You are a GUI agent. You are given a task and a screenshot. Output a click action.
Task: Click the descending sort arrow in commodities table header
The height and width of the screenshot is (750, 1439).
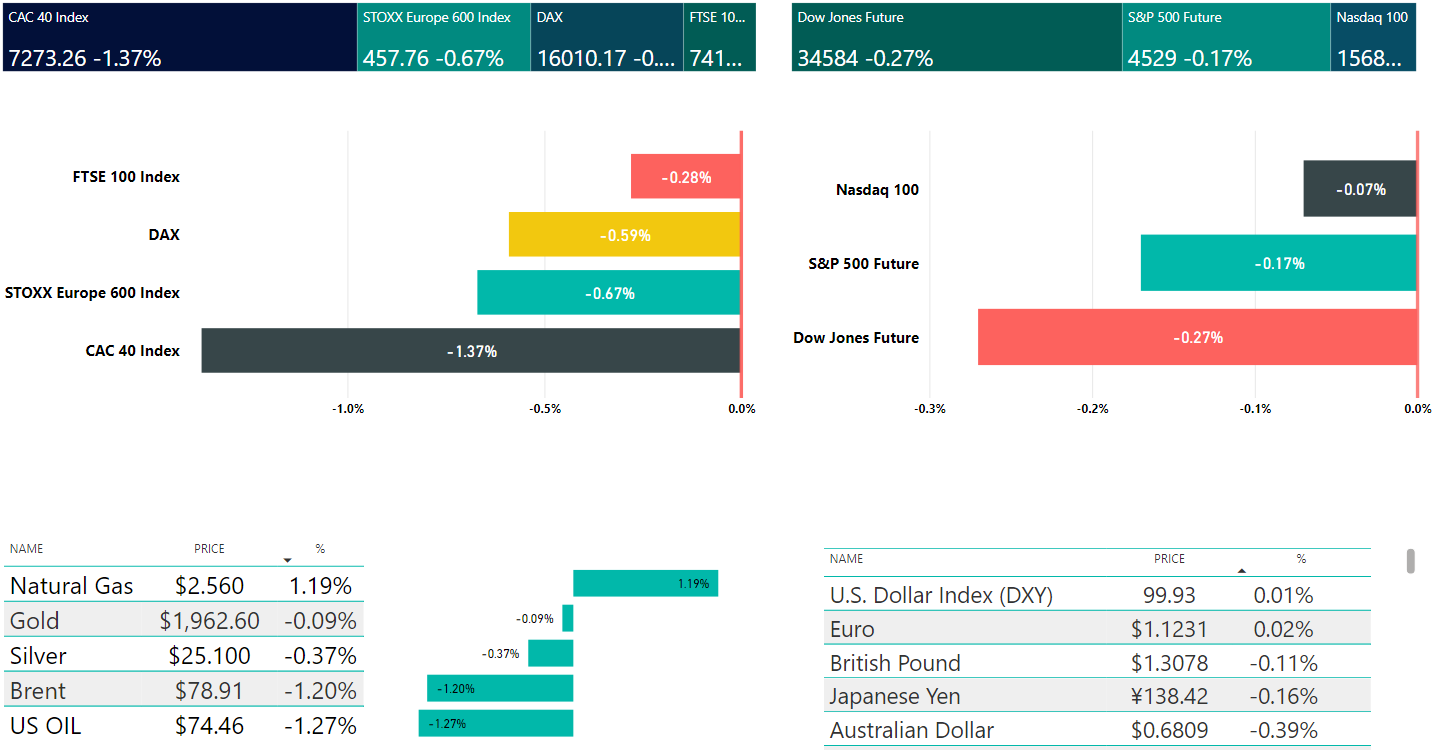(x=287, y=560)
